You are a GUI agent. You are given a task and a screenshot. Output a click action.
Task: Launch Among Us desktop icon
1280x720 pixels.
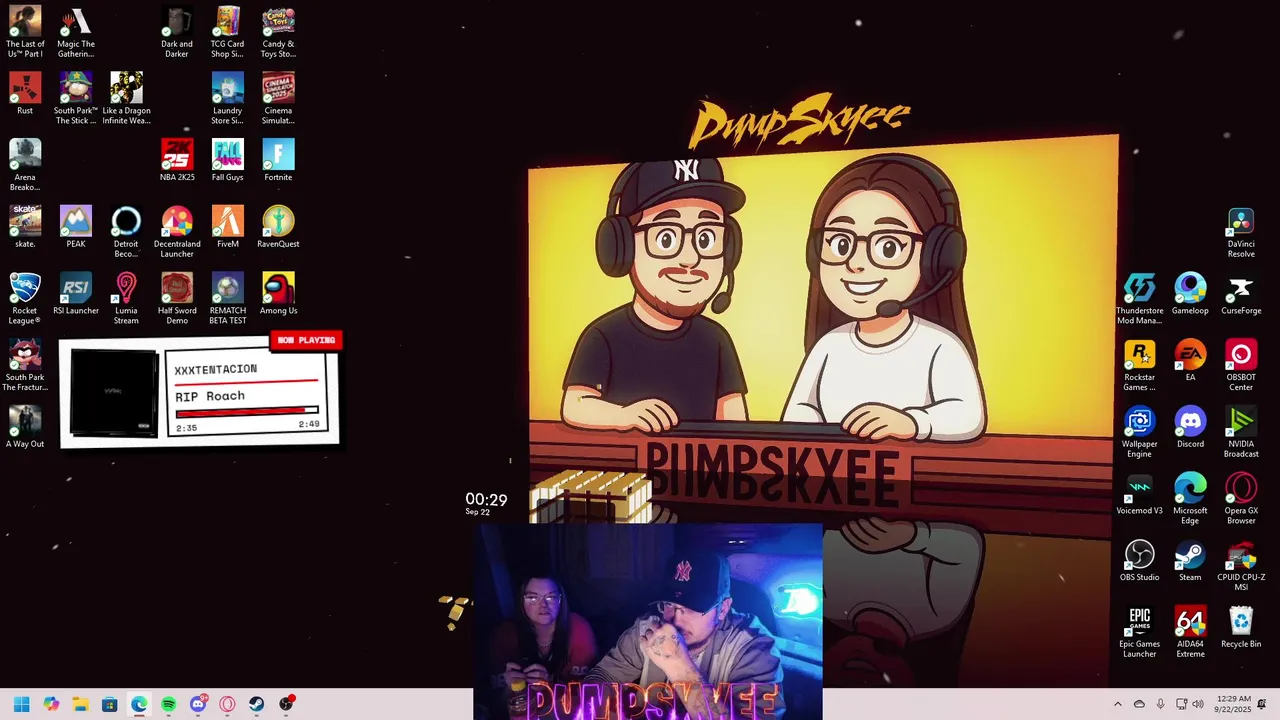tap(278, 294)
